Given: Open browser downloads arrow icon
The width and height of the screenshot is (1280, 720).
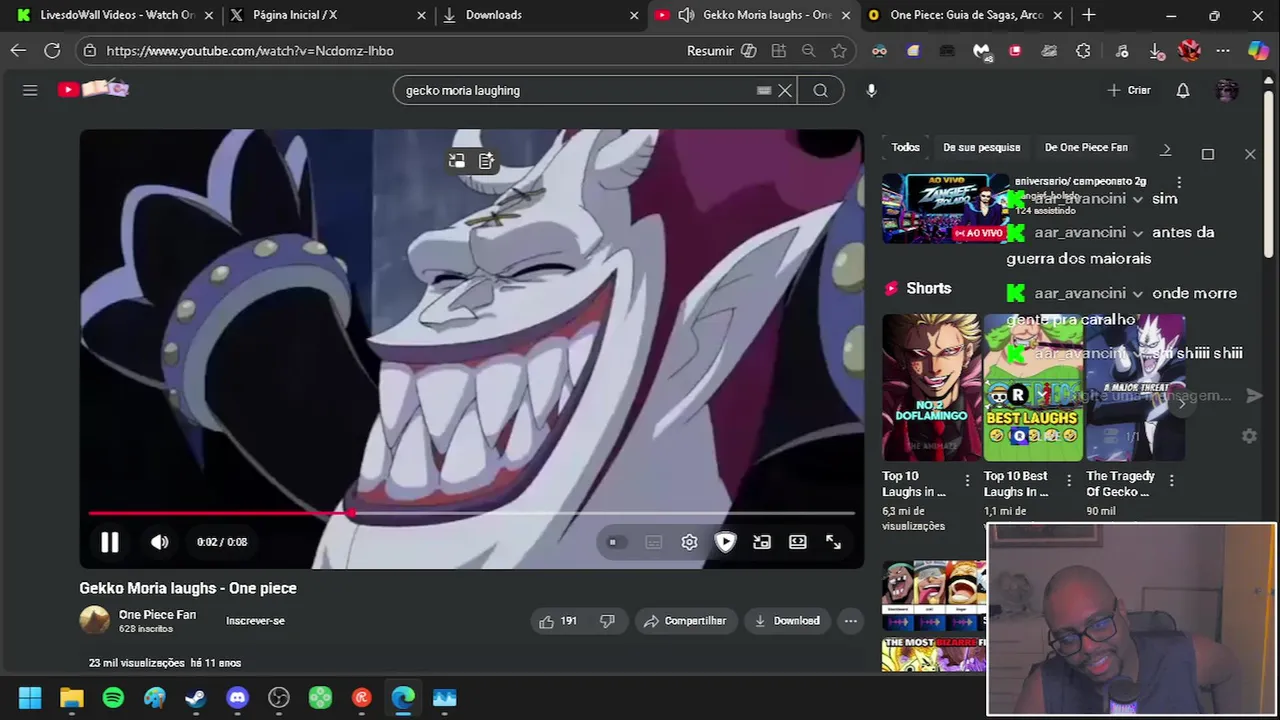Looking at the screenshot, I should [1156, 51].
